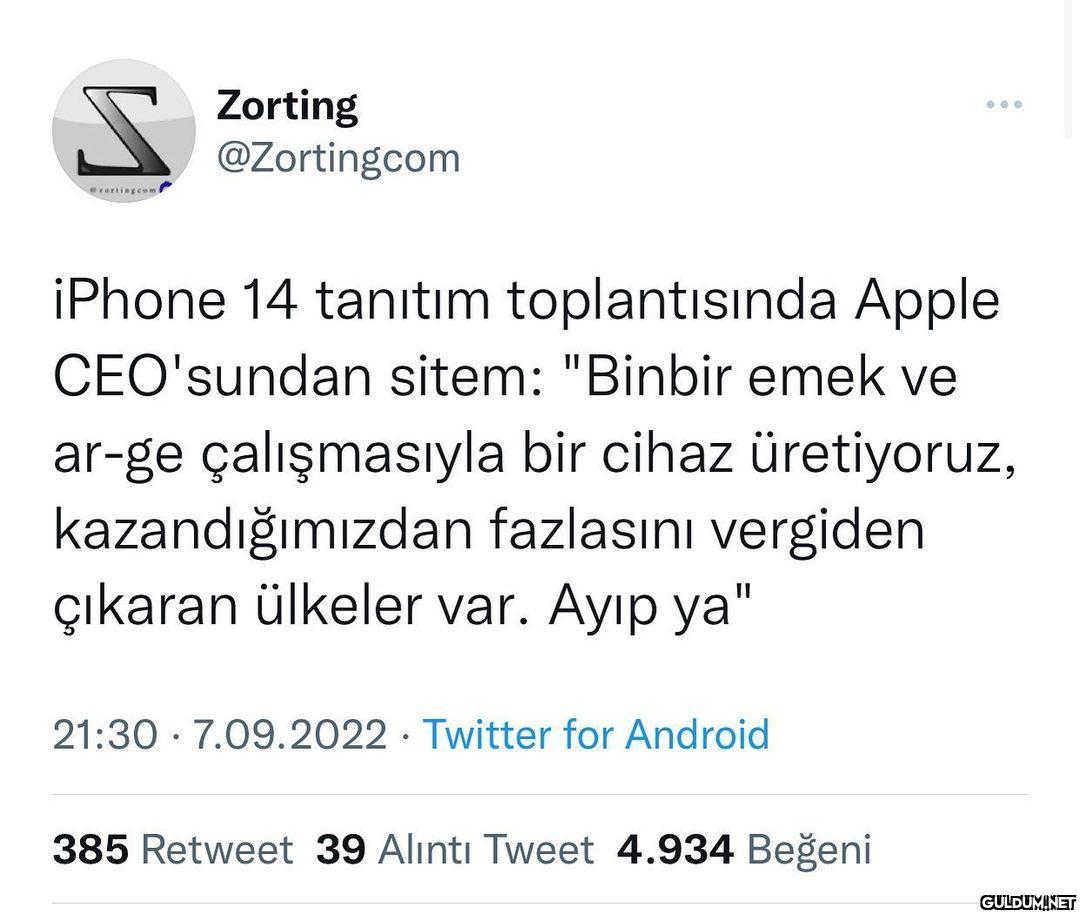Click the tiny @zortingcom caption inside avatar

click(x=121, y=189)
